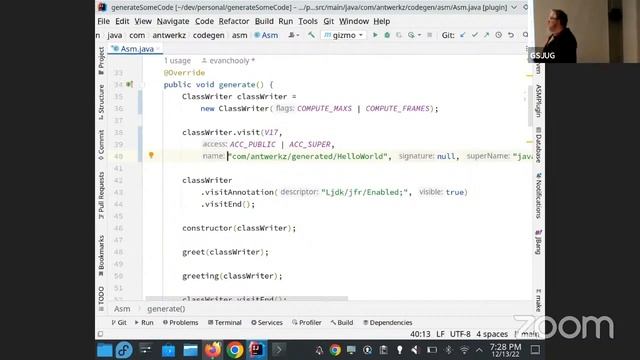Open the View menu
The width and height of the screenshot is (640, 360).
(143, 21)
